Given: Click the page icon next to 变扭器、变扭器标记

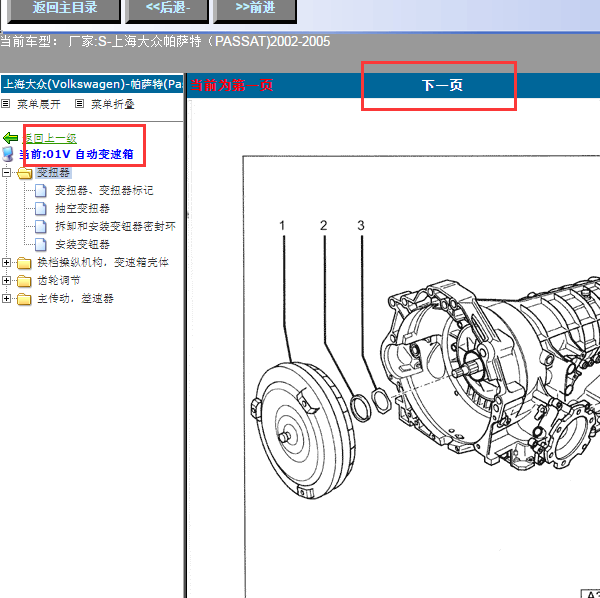Looking at the screenshot, I should tap(41, 191).
